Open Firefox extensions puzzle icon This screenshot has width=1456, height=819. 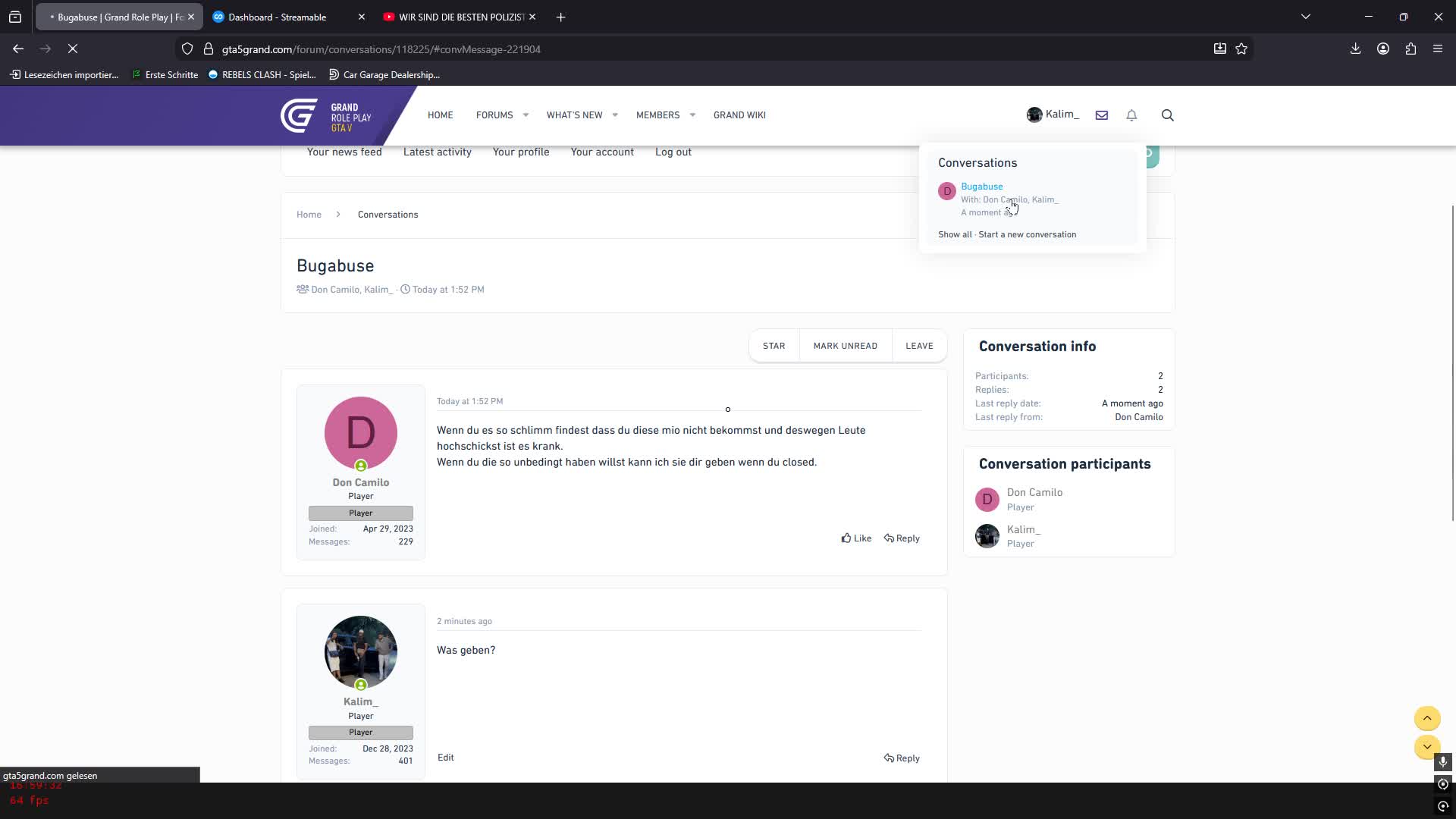(x=1410, y=49)
